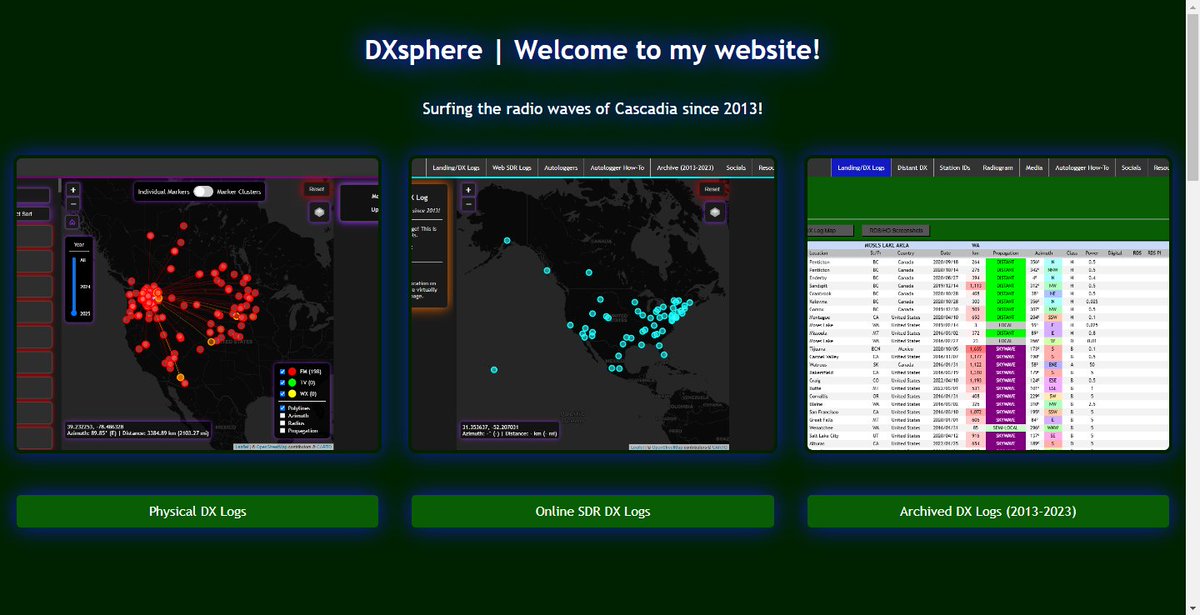Click the red FM color dot in legend
Viewport: 1200px width, 615px height.
[291, 371]
